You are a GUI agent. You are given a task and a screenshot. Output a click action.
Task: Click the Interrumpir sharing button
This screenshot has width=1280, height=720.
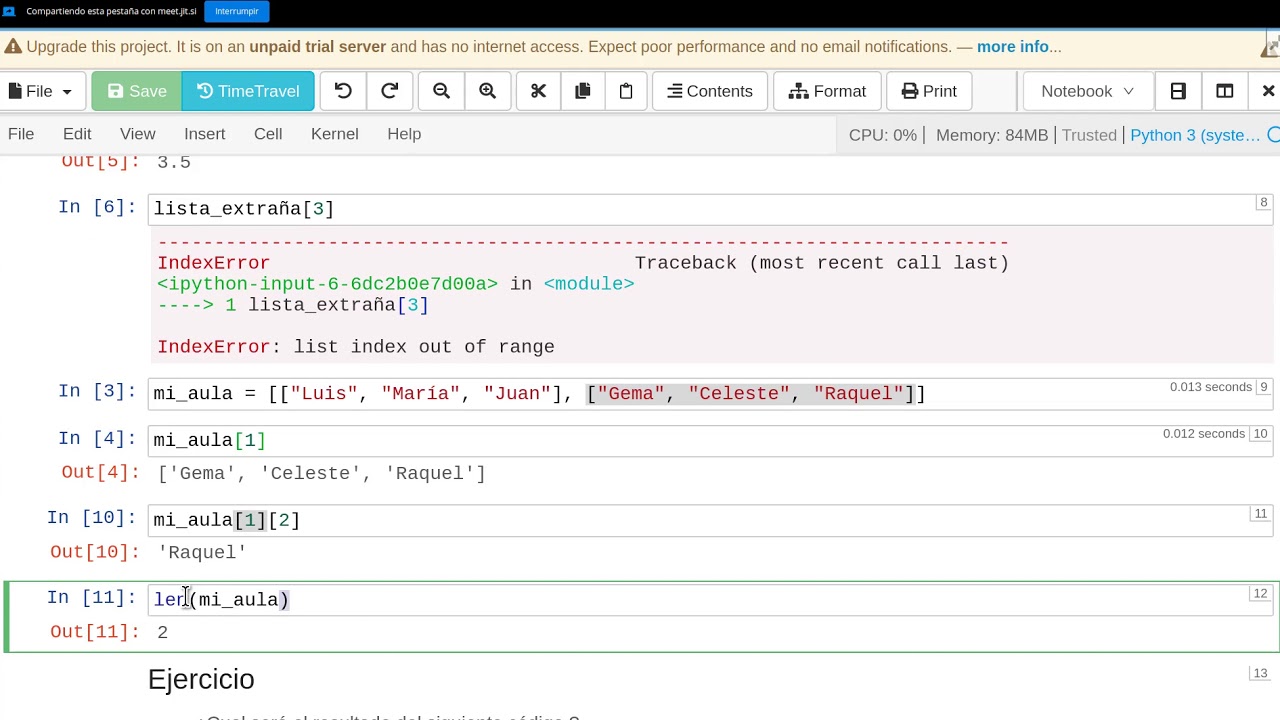pyautogui.click(x=237, y=11)
